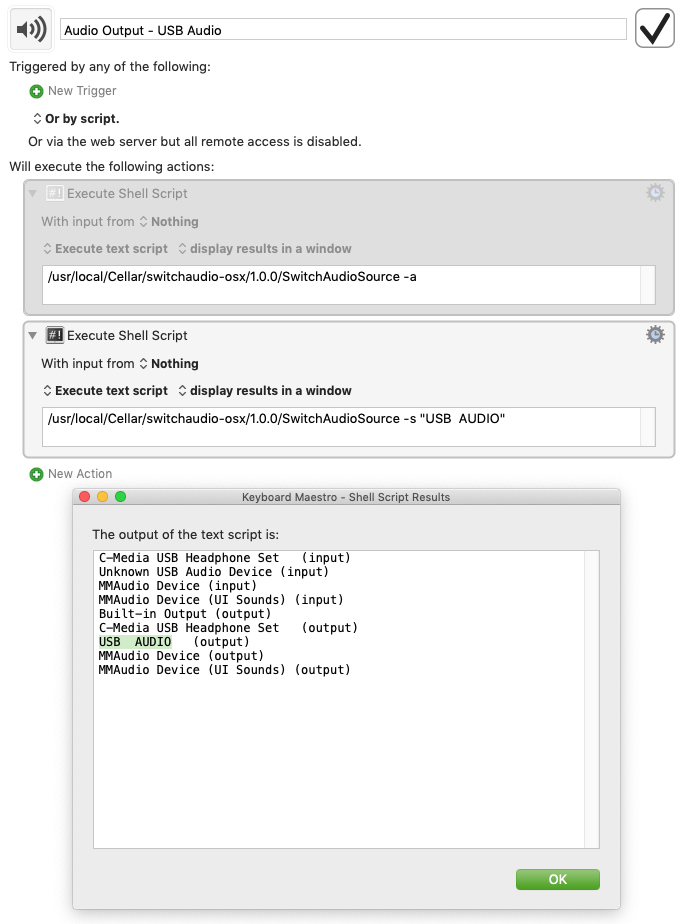
Task: Click 'Unknown USB Audio Device (input)' line
Action: pyautogui.click(x=214, y=572)
